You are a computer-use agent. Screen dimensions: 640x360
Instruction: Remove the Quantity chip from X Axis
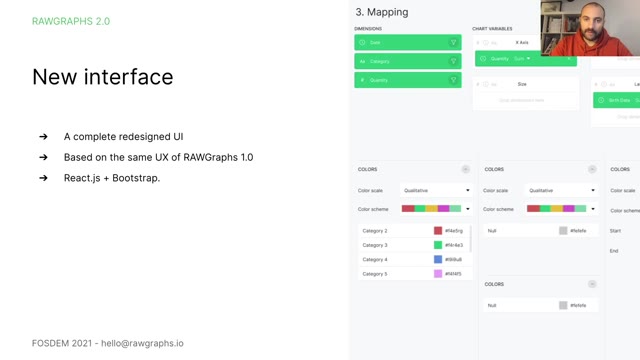tap(569, 59)
